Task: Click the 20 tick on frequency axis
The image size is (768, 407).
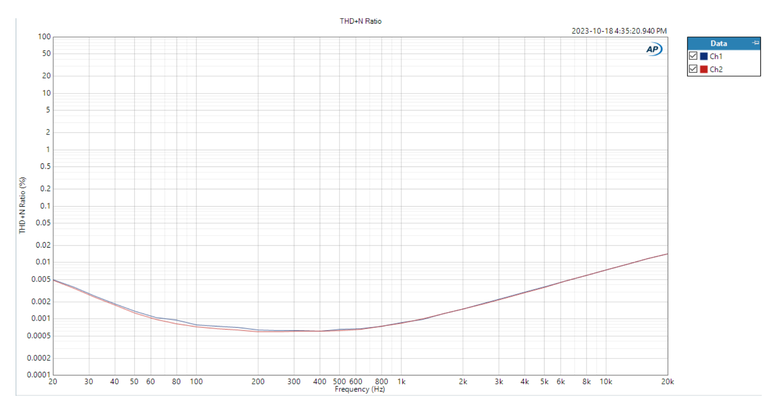Action: click(x=52, y=382)
